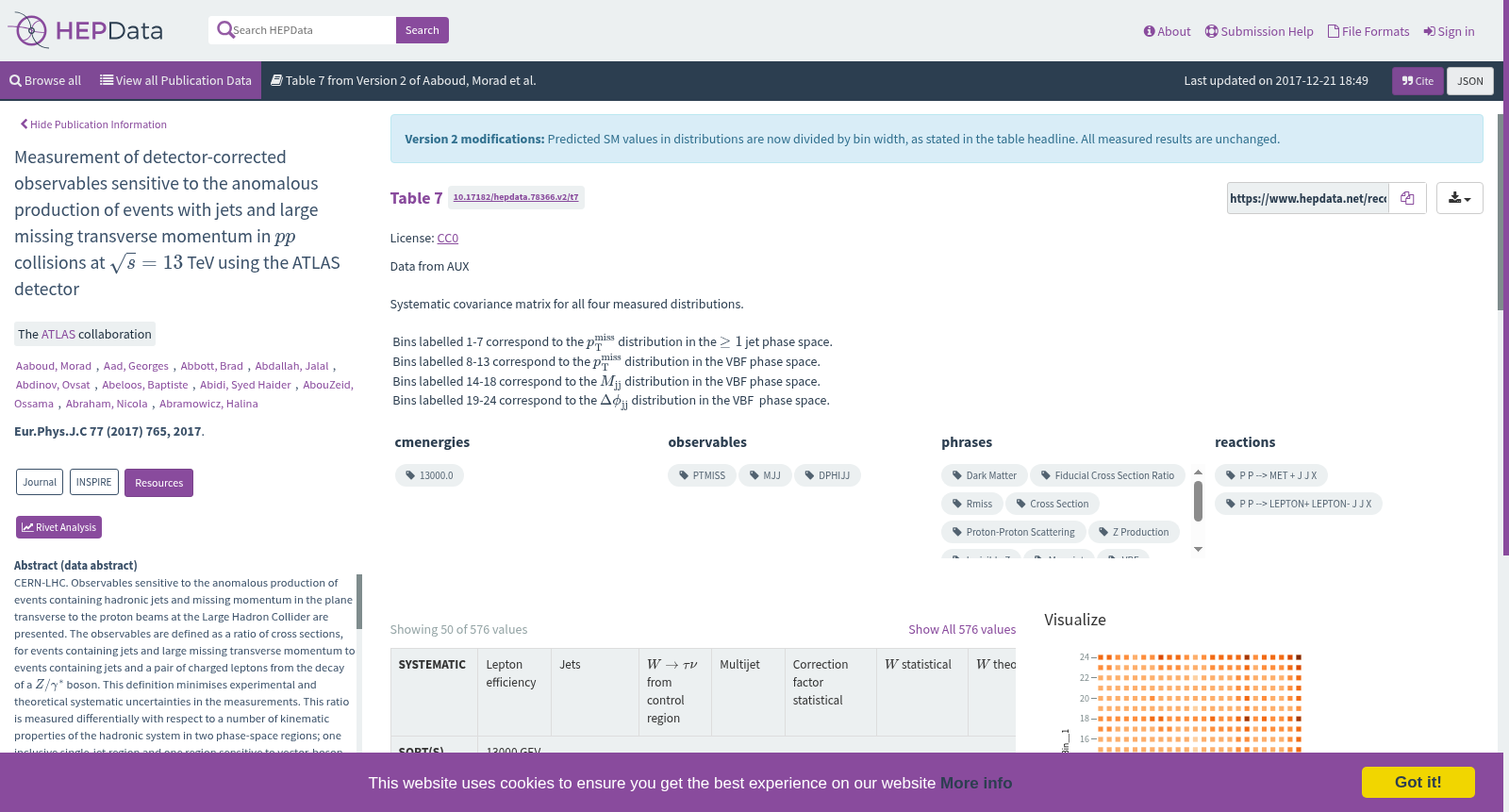1509x812 pixels.
Task: Select P P --> LEPTON+ LEPTON- J J X tag
Action: tap(1299, 504)
